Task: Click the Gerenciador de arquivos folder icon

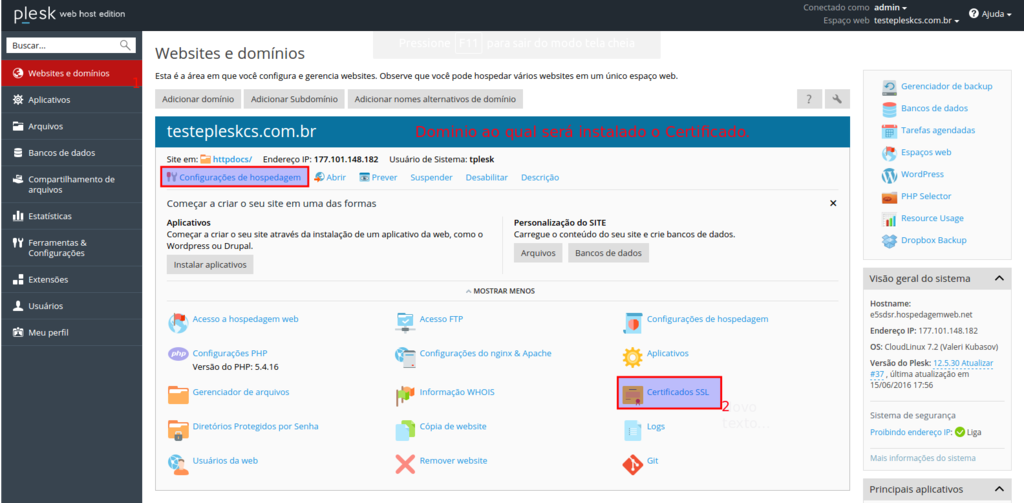Action: [x=178, y=395]
